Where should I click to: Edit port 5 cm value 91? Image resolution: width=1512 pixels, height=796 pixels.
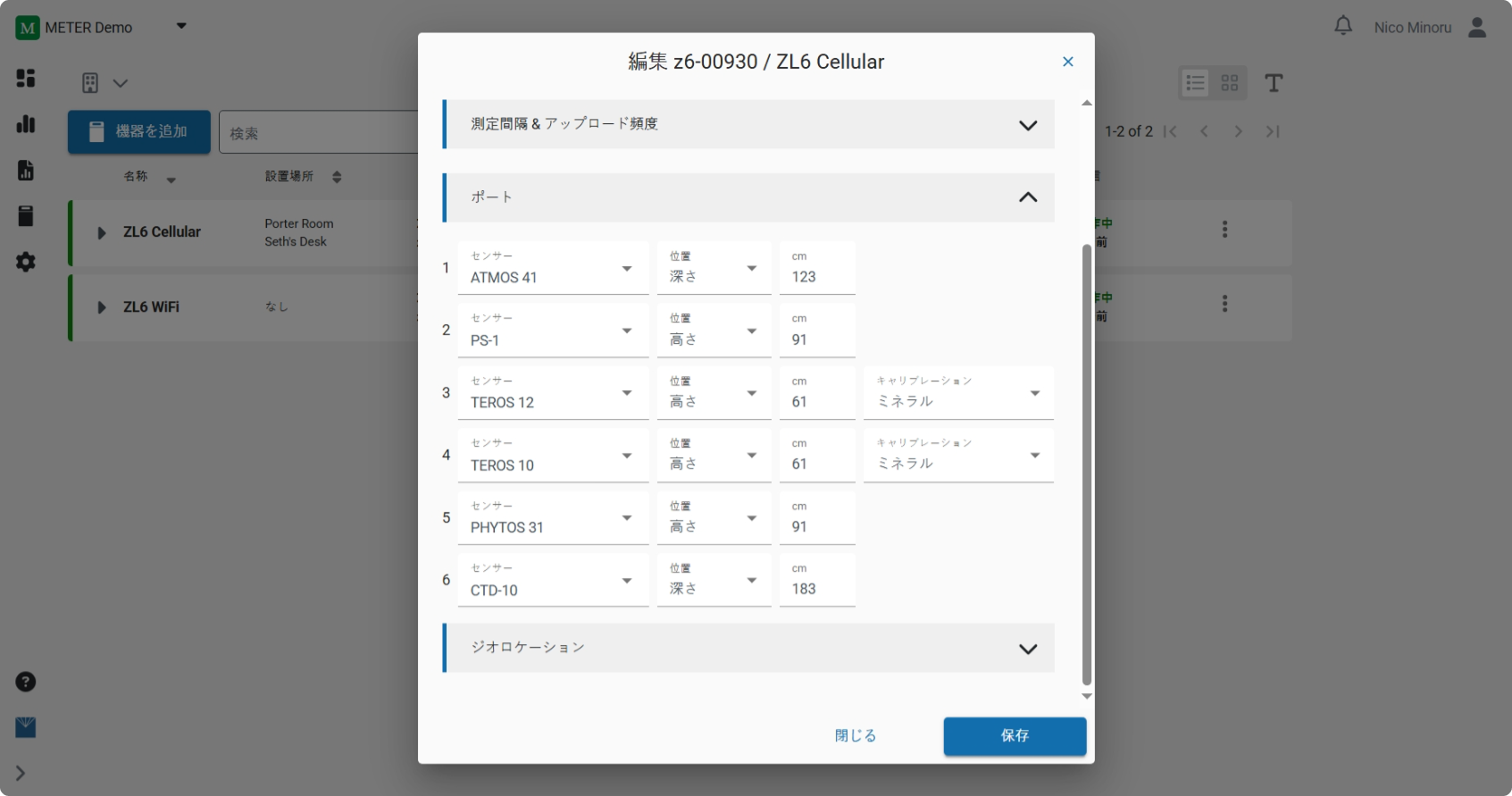(817, 518)
